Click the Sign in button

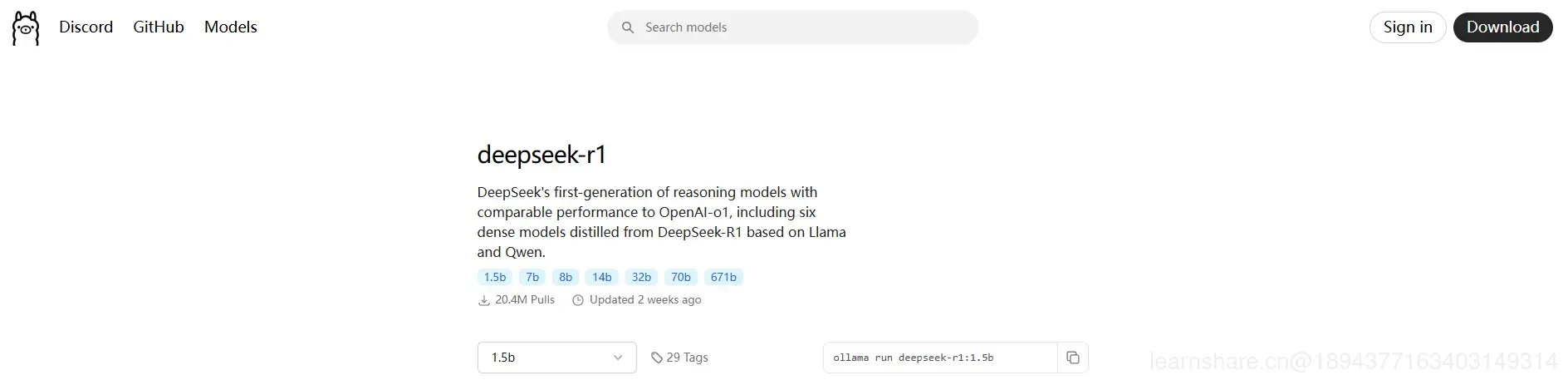(x=1407, y=27)
